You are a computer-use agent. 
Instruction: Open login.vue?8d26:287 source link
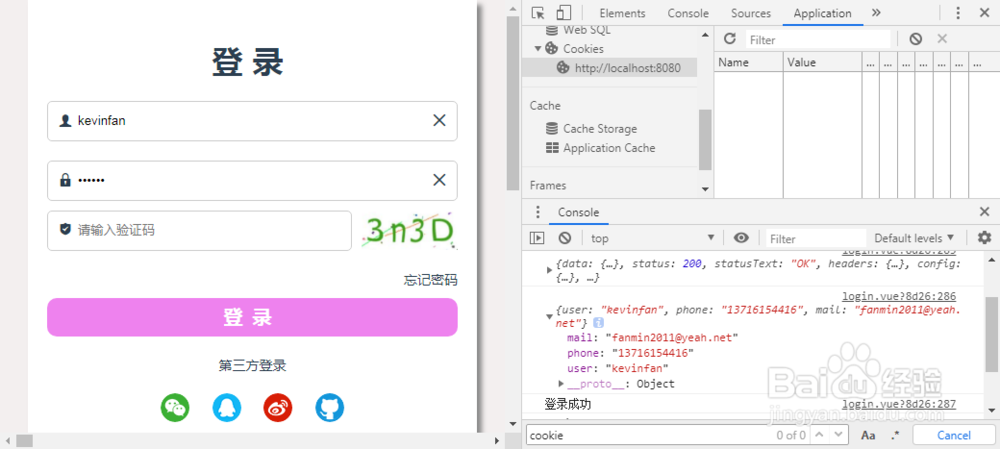[x=899, y=404]
